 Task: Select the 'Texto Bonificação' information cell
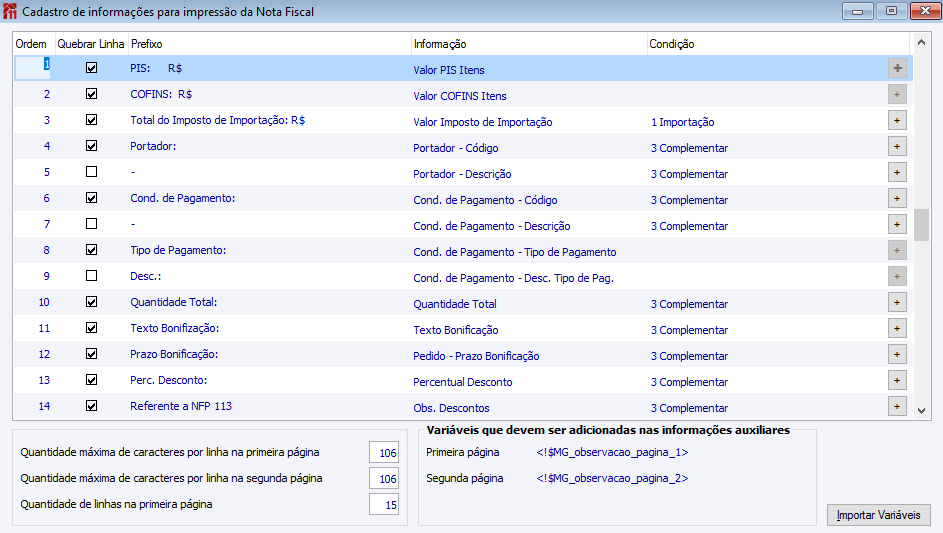point(455,330)
